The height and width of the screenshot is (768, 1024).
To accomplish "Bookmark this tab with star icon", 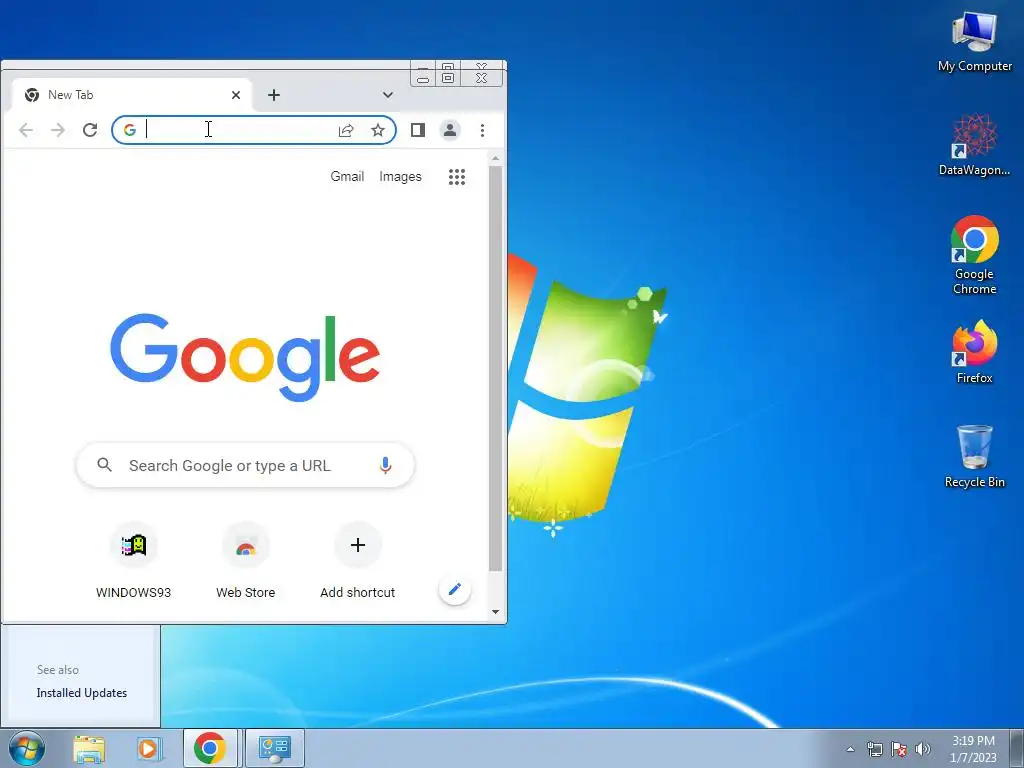I will [x=378, y=130].
